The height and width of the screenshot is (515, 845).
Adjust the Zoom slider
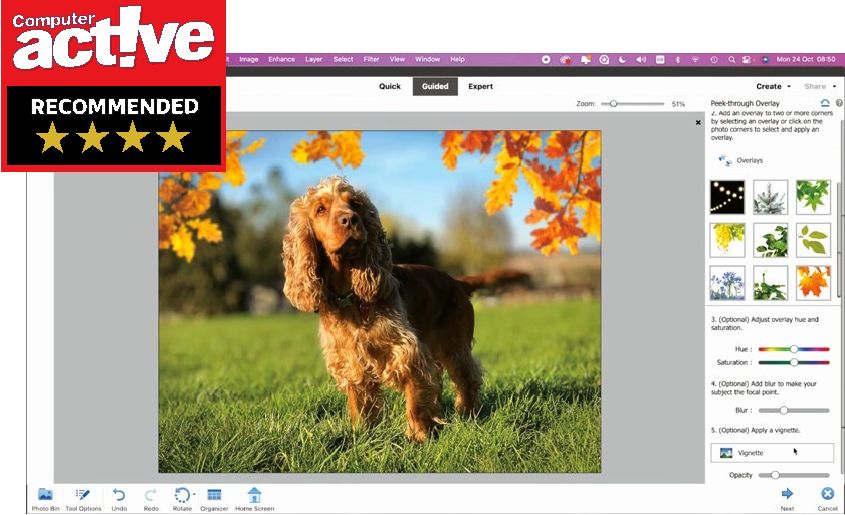point(633,103)
